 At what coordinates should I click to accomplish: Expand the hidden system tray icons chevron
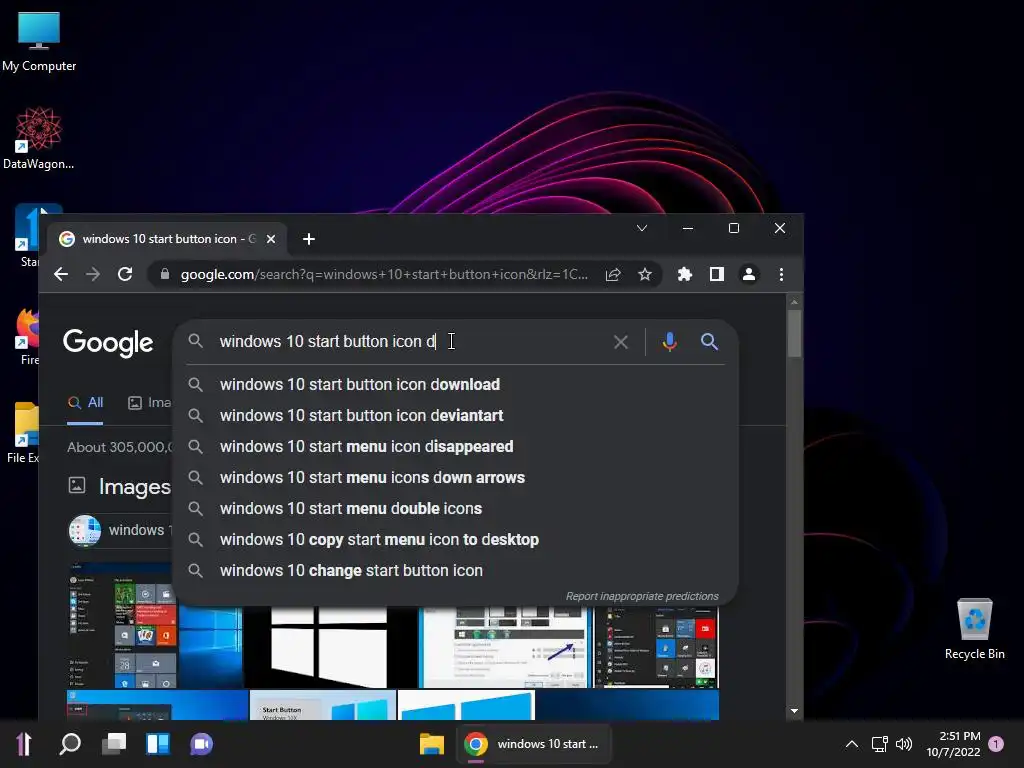pos(852,744)
